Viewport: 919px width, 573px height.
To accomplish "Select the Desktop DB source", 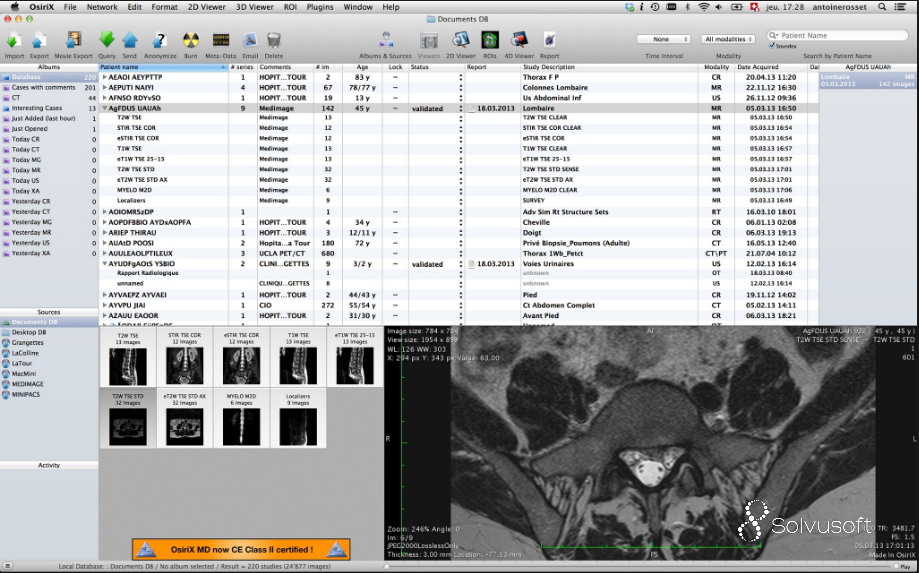I will pos(49,332).
